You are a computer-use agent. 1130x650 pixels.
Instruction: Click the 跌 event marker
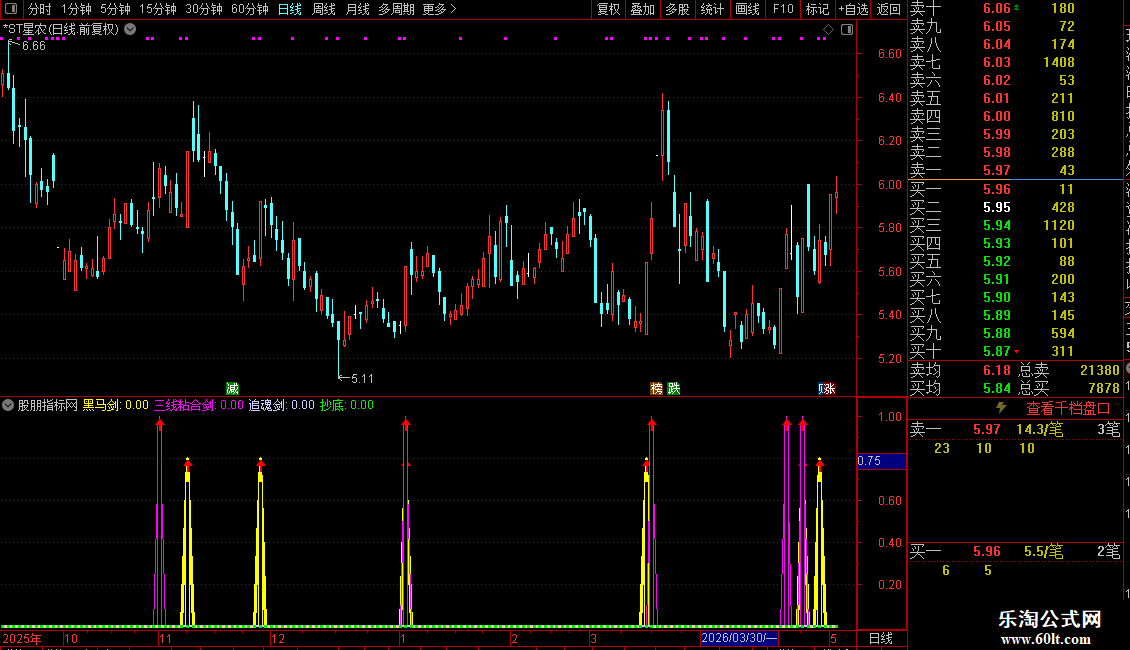tap(674, 388)
